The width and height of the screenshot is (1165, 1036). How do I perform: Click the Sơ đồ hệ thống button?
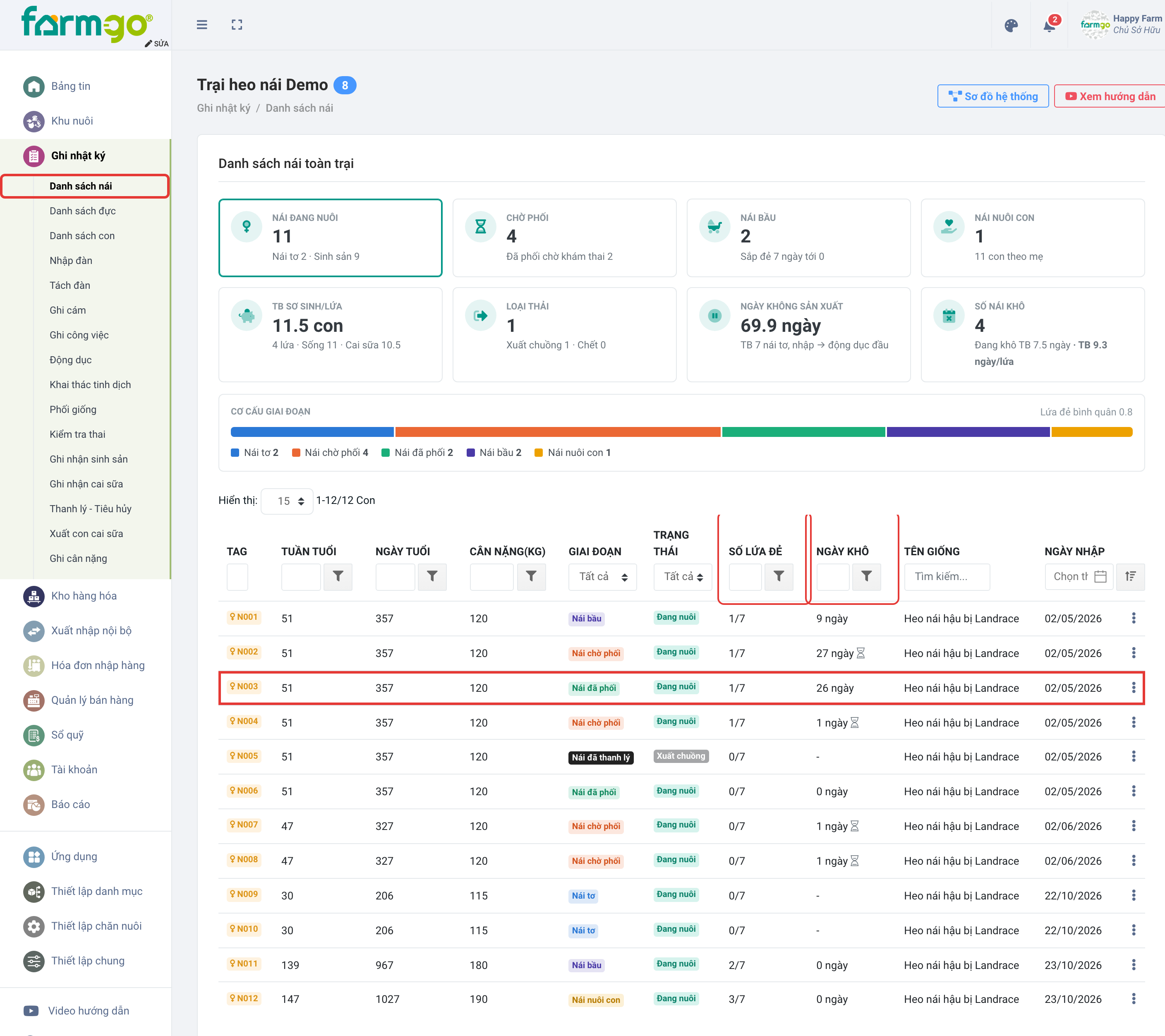(993, 96)
